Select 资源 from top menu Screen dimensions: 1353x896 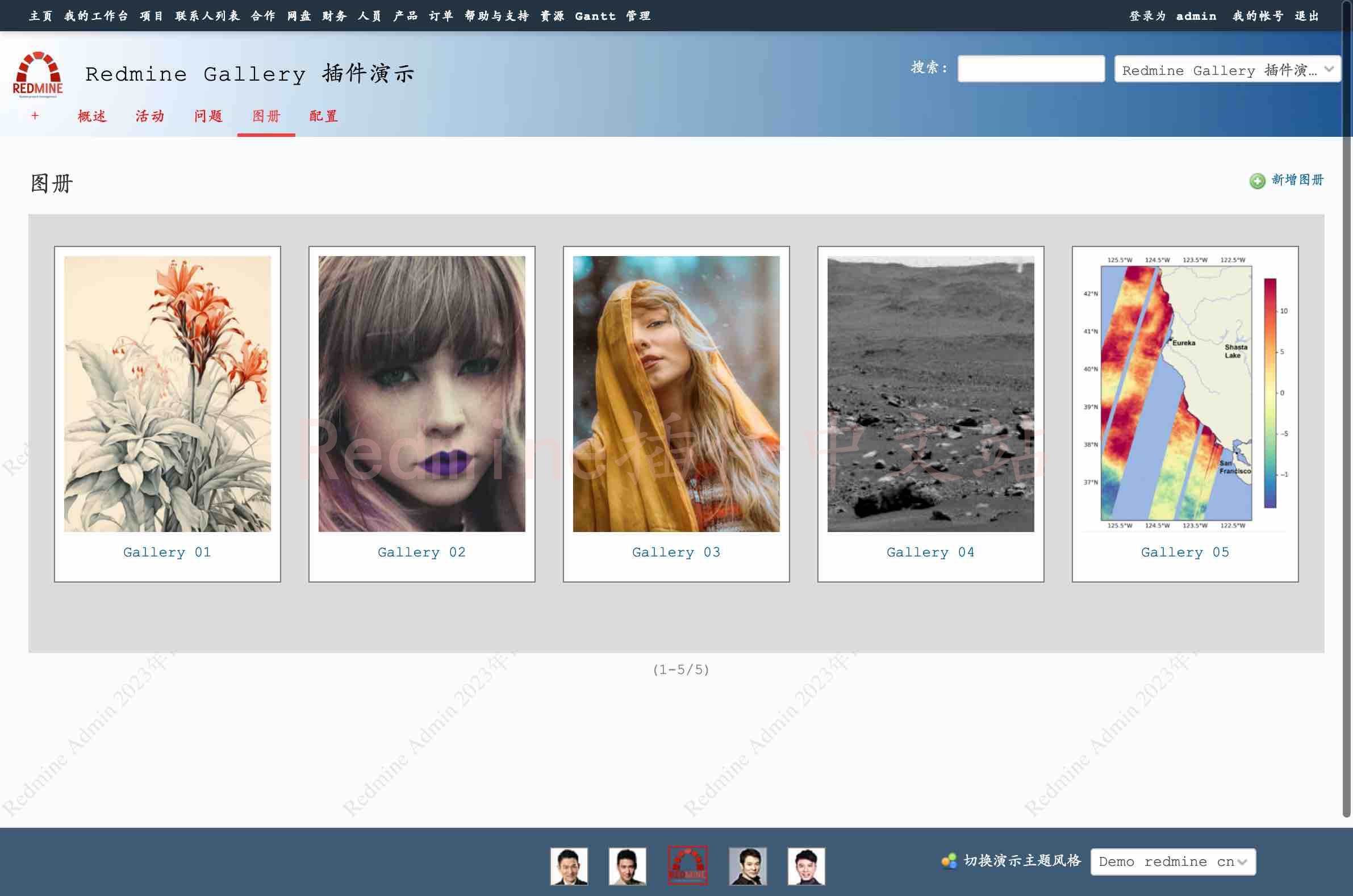pyautogui.click(x=552, y=16)
